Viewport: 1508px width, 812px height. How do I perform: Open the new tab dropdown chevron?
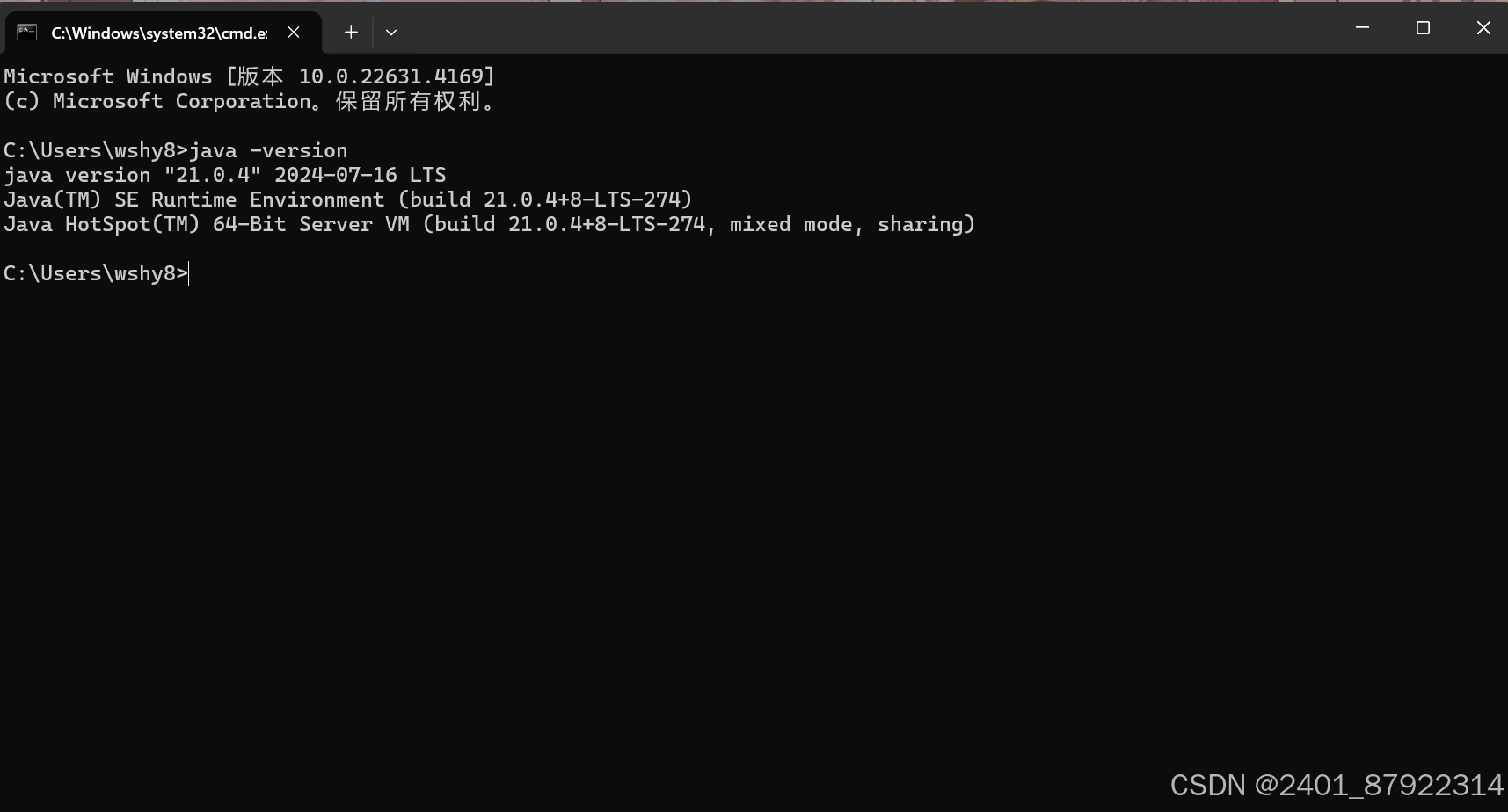[x=391, y=33]
